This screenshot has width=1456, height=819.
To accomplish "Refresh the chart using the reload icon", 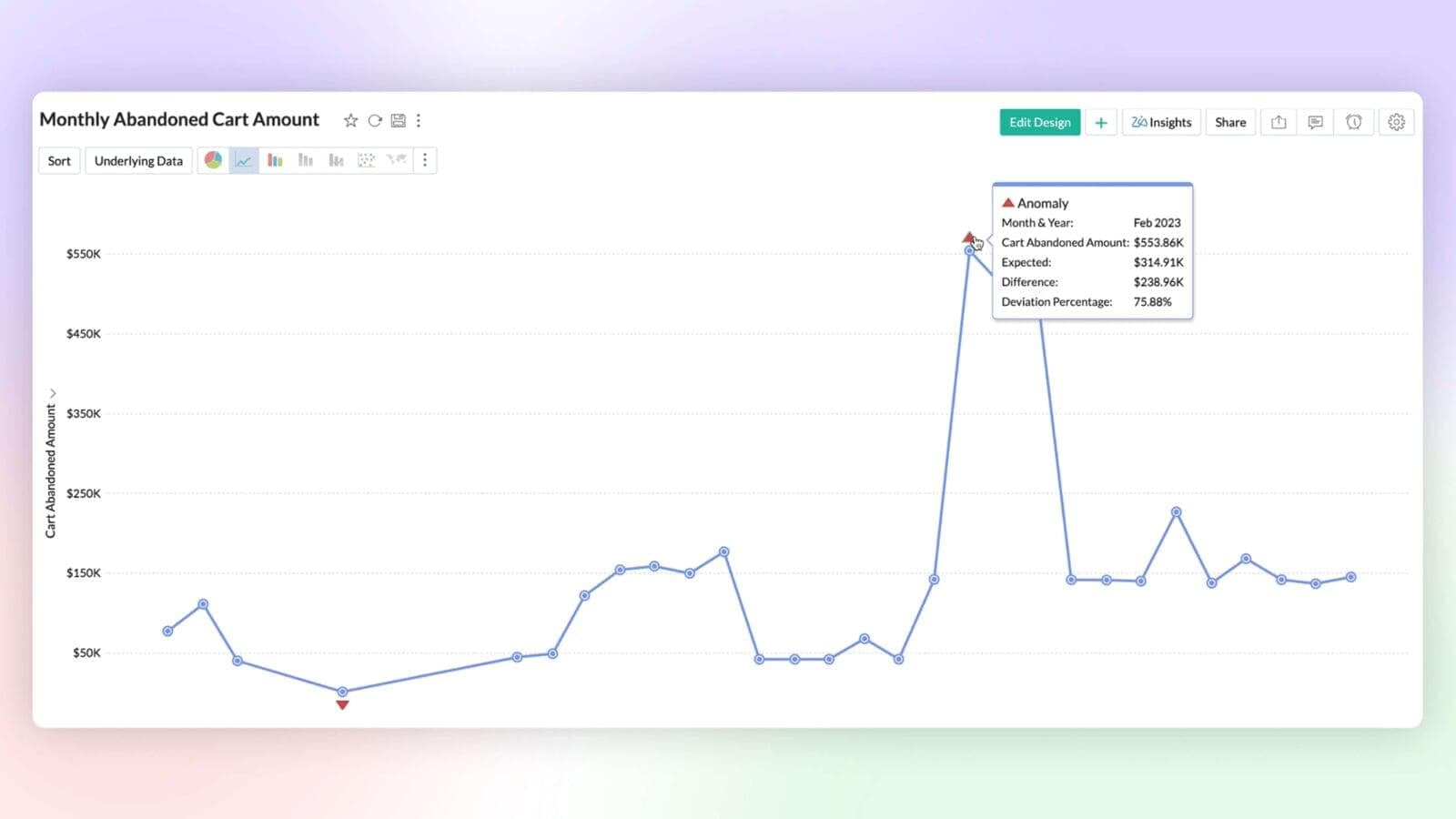I will 375,120.
